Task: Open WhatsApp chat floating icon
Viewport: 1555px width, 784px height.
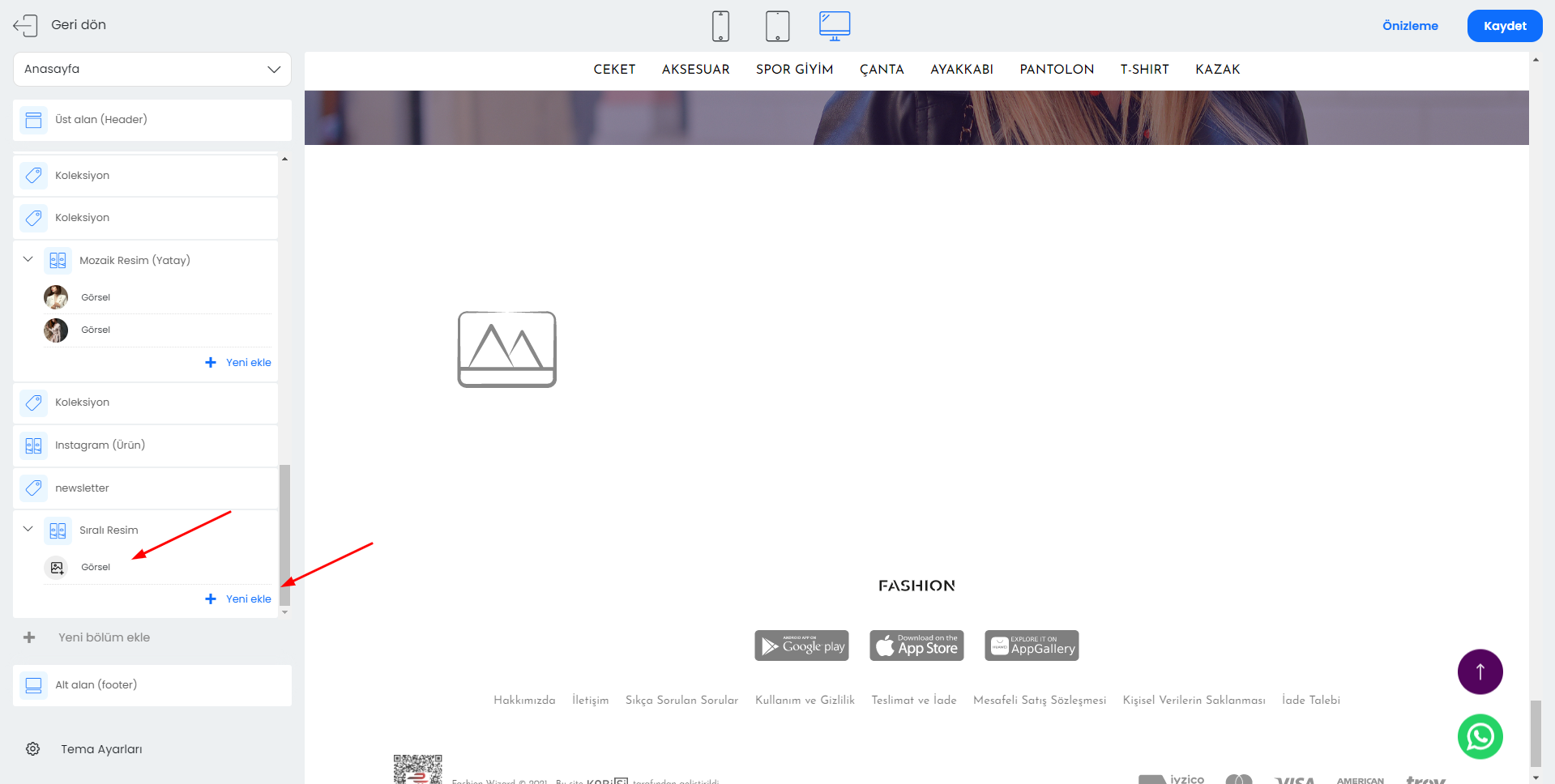Action: point(1480,736)
